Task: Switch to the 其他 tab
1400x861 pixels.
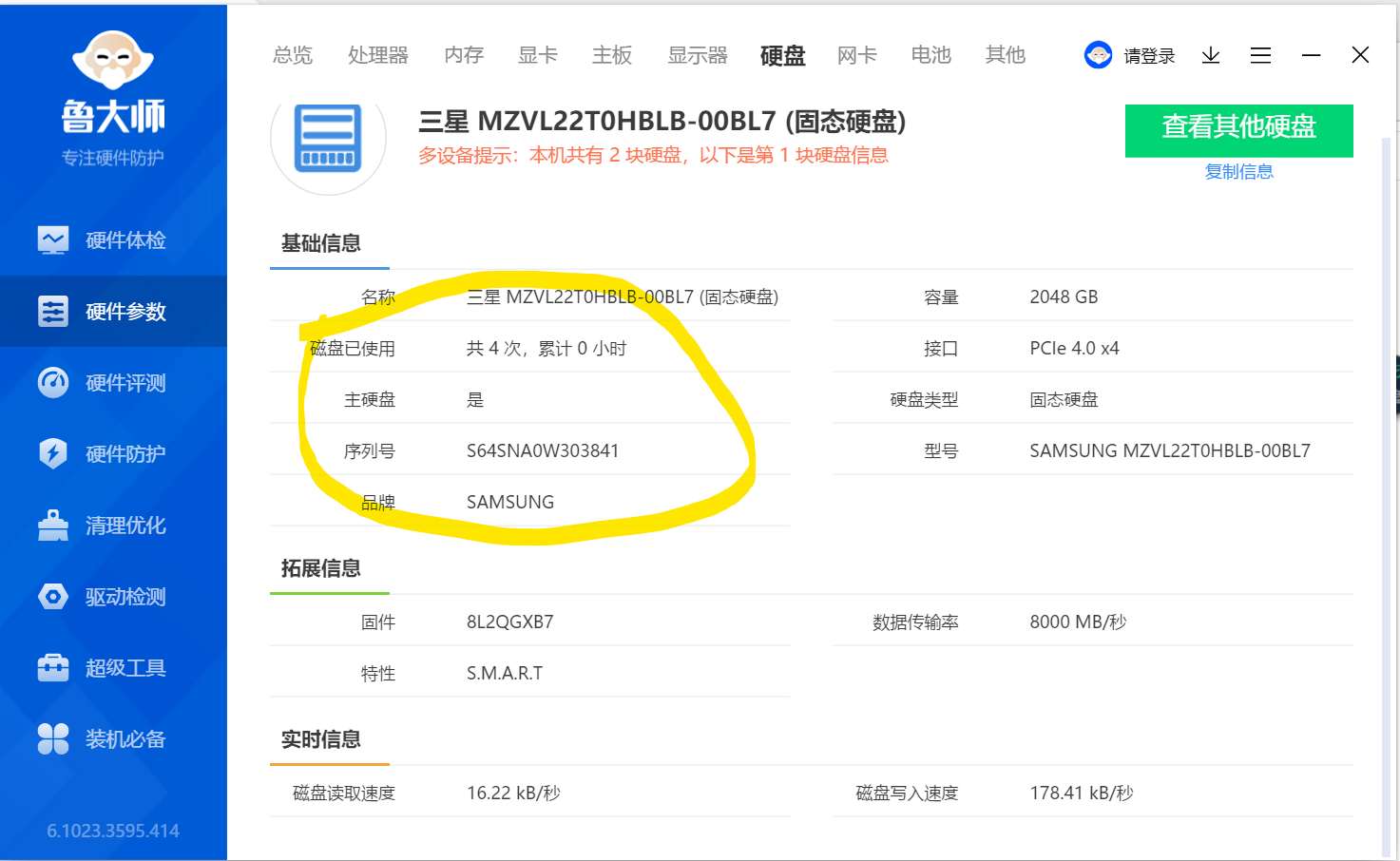Action: coord(1006,55)
